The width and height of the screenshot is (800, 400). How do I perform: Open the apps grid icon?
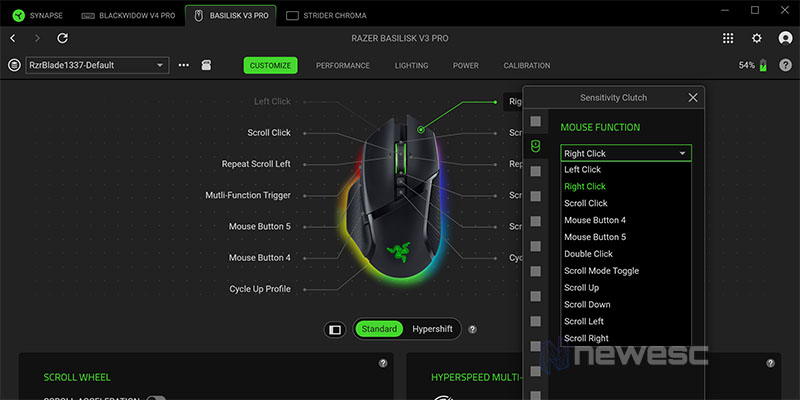pyautogui.click(x=728, y=38)
